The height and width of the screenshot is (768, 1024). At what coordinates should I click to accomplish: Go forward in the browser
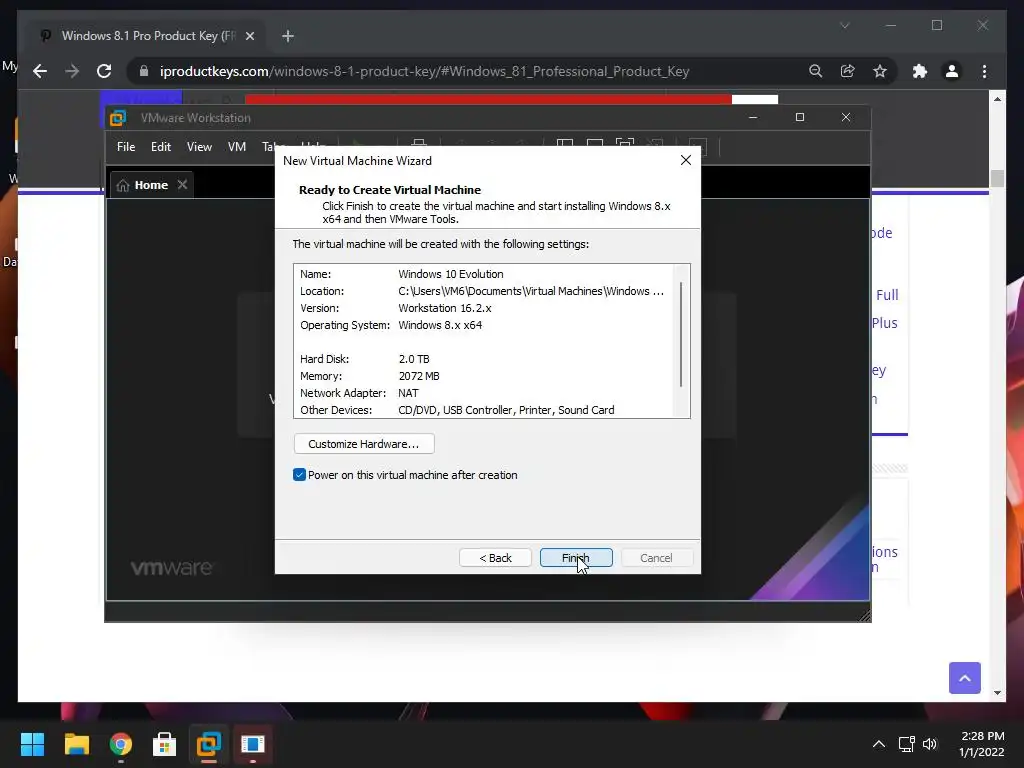(72, 71)
